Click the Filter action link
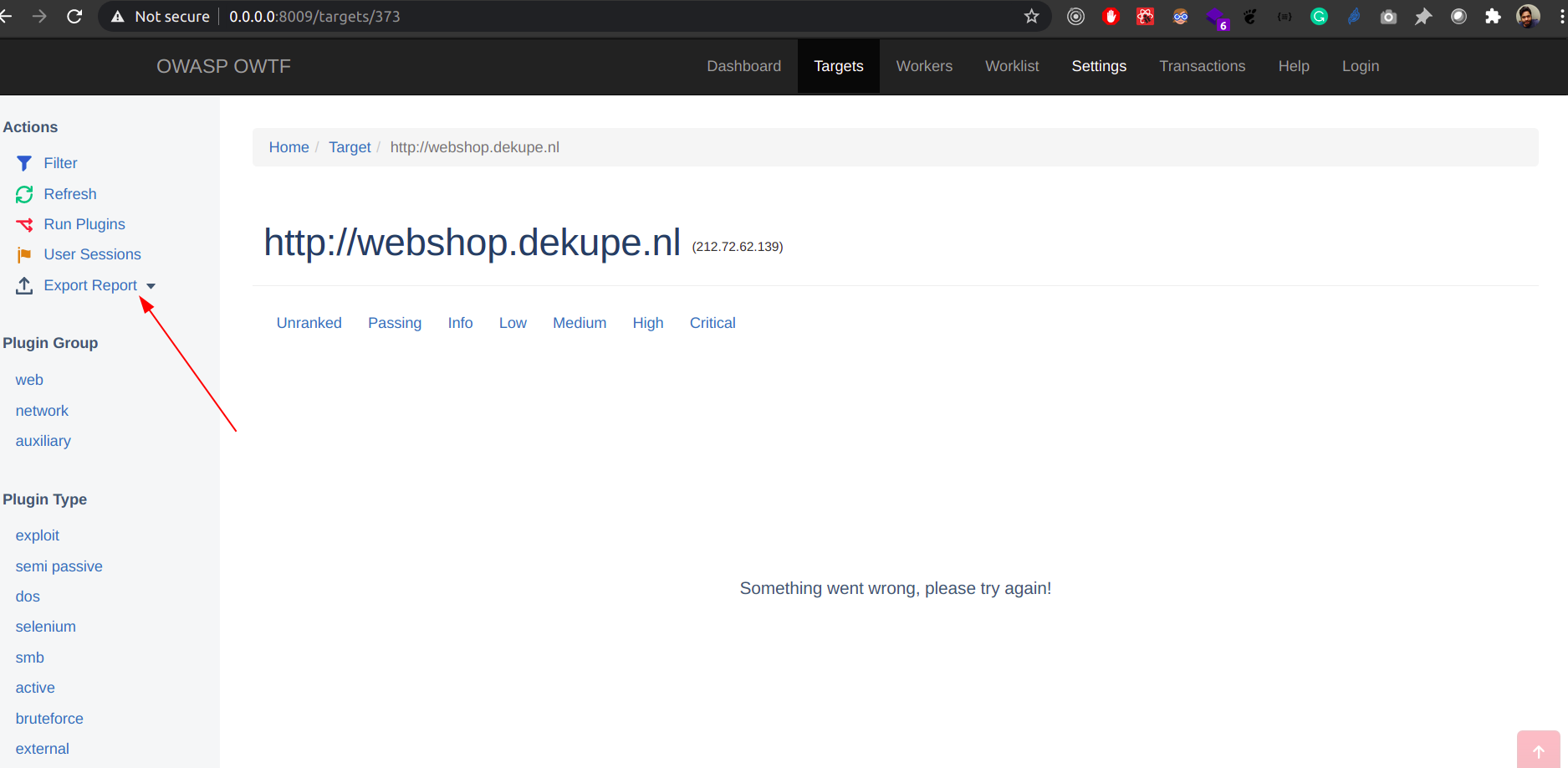Viewport: 1568px width, 768px height. click(x=60, y=163)
